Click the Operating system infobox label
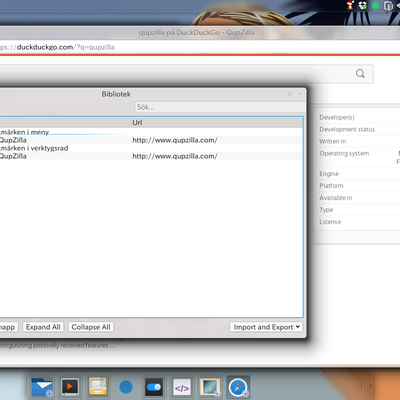The height and width of the screenshot is (400, 400). point(344,153)
